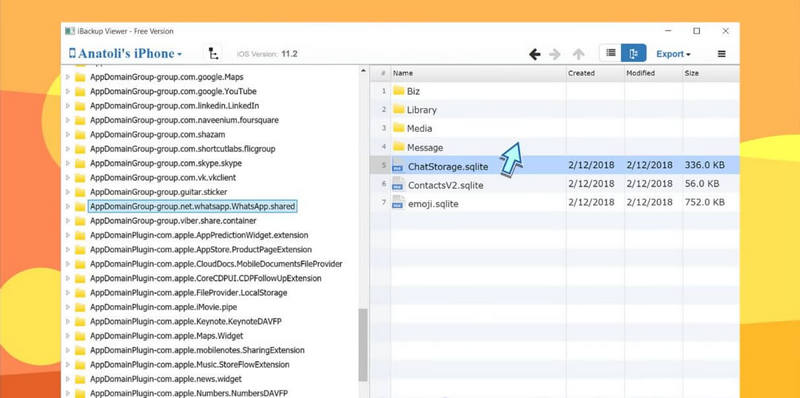Select AppDomainGroup-group.com.naveenium.foursquare folder
This screenshot has height=398, width=800.
[x=184, y=120]
